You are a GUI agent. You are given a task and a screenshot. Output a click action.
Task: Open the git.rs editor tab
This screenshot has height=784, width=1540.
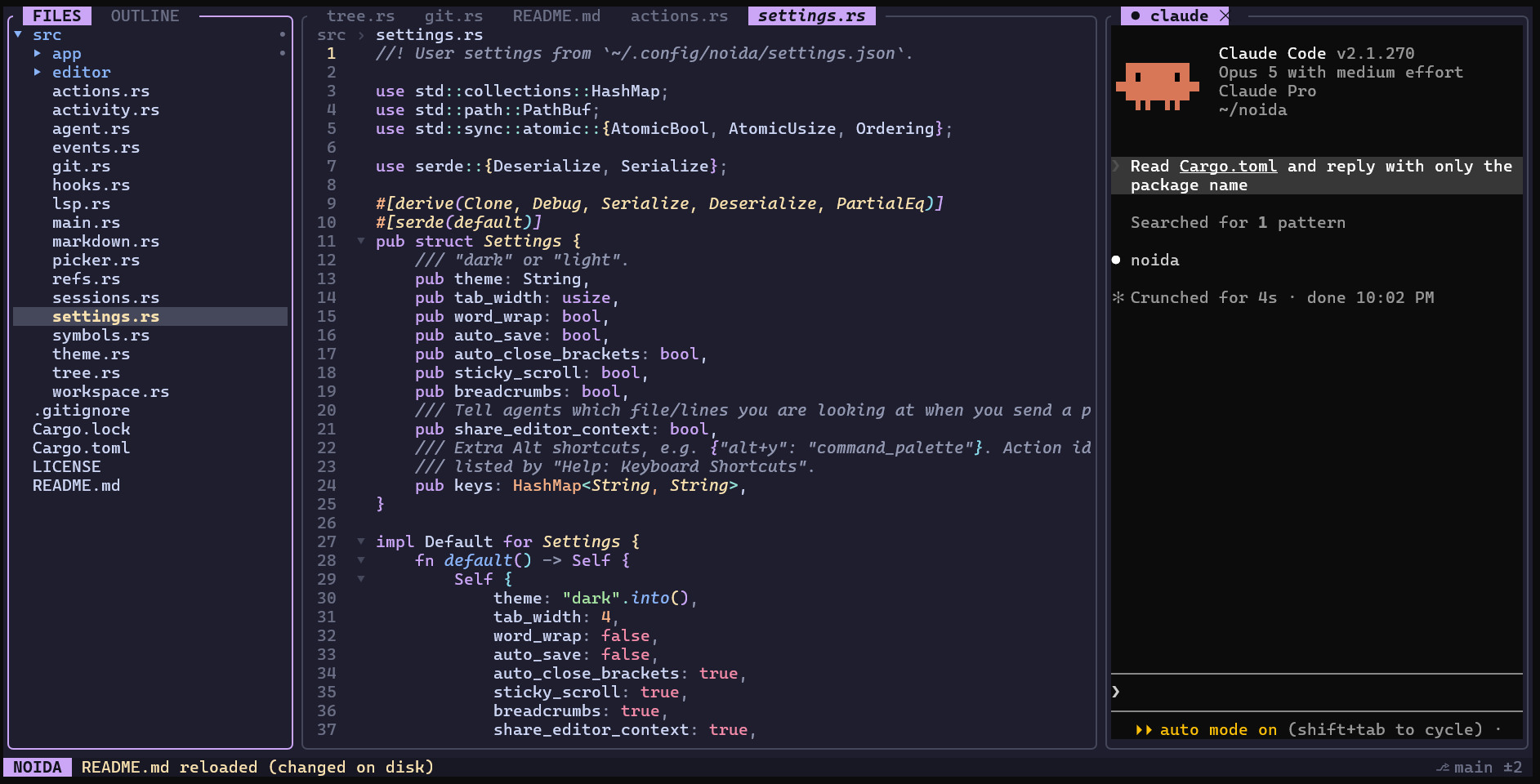pyautogui.click(x=453, y=16)
